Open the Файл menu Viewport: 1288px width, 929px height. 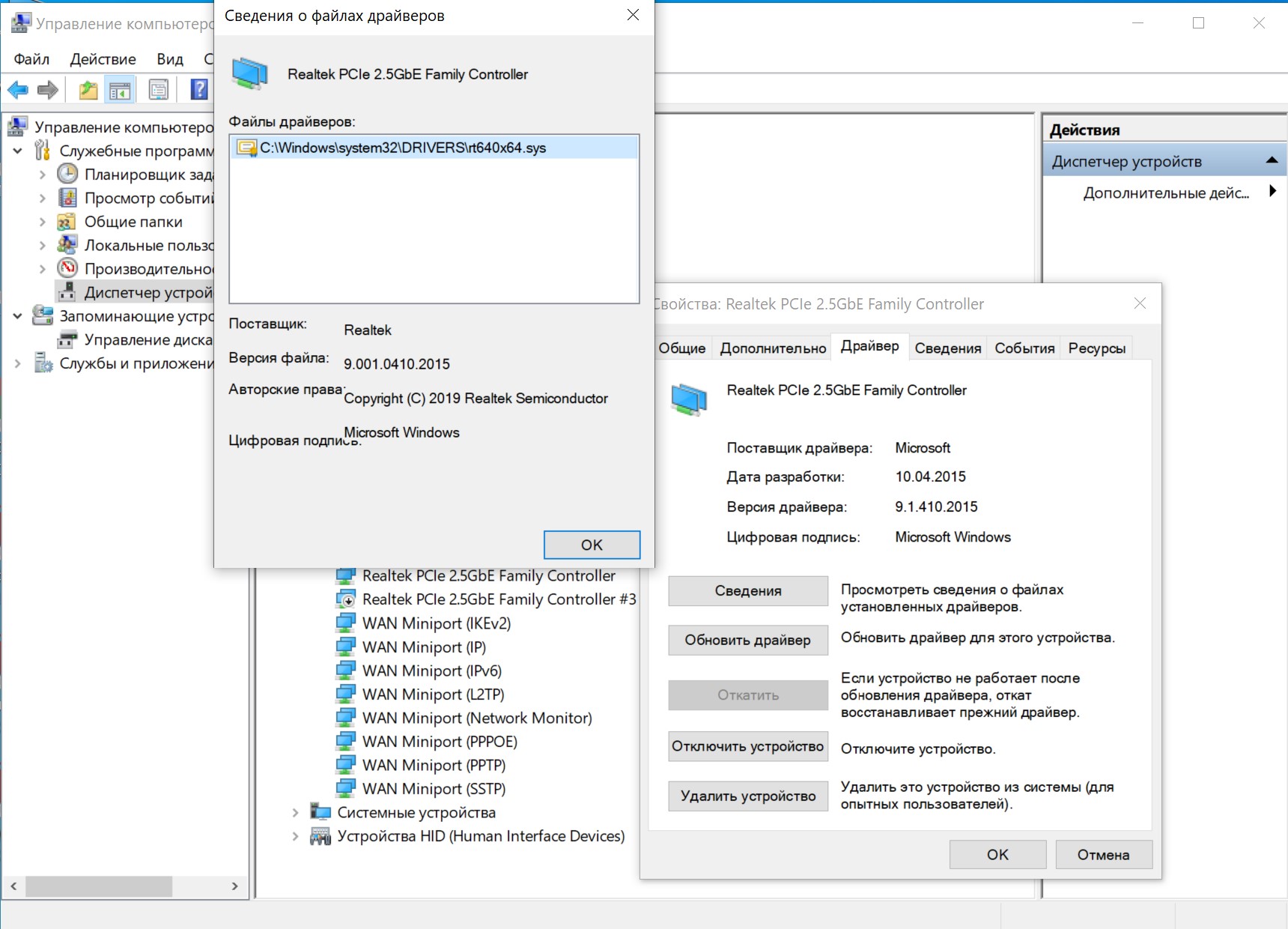click(31, 59)
